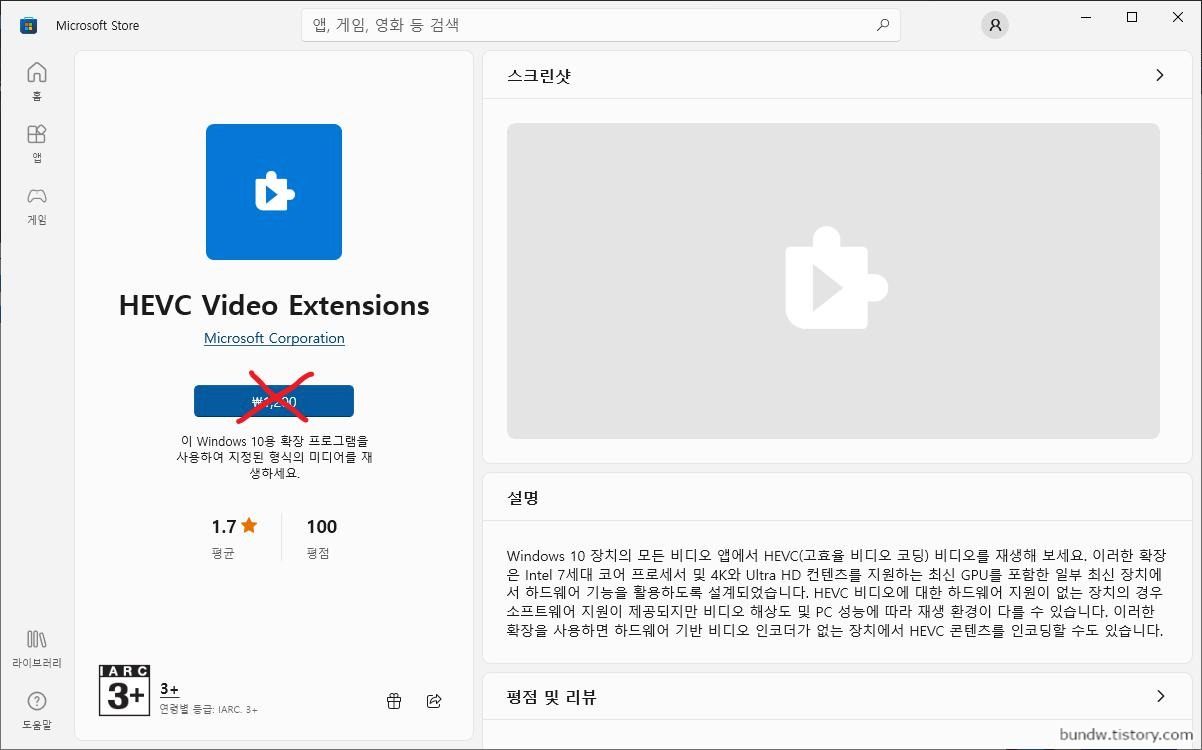Click the search magnifier icon

(883, 25)
